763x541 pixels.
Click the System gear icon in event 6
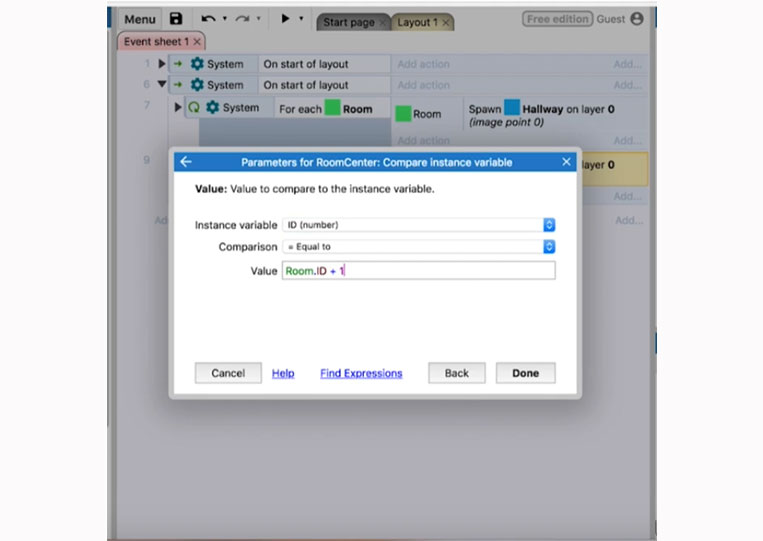197,85
